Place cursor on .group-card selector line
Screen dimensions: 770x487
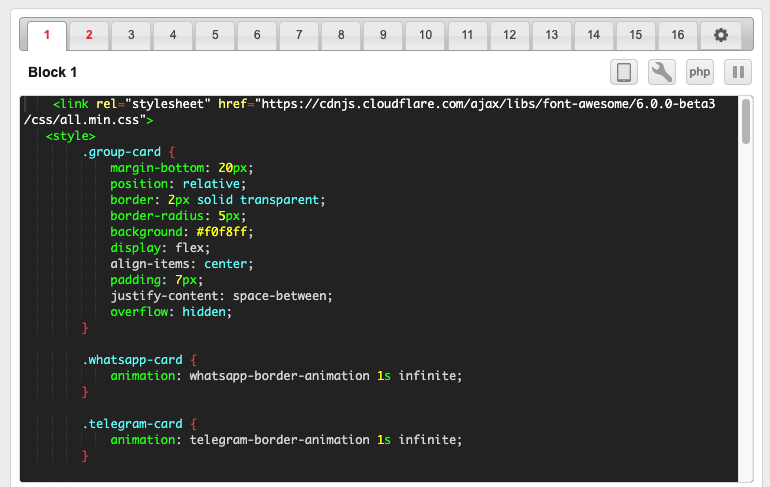pos(118,152)
